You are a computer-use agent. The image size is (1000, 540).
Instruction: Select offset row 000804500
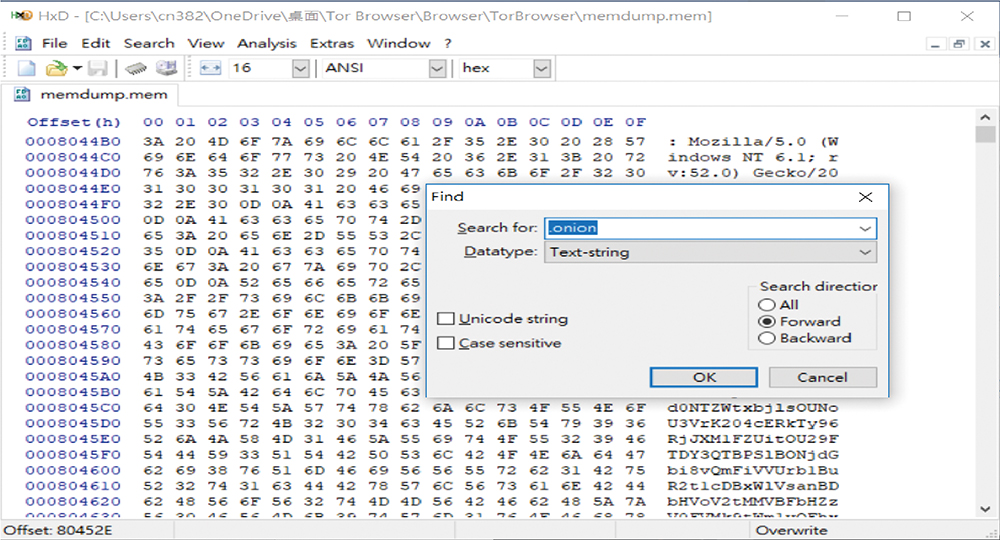(73, 220)
